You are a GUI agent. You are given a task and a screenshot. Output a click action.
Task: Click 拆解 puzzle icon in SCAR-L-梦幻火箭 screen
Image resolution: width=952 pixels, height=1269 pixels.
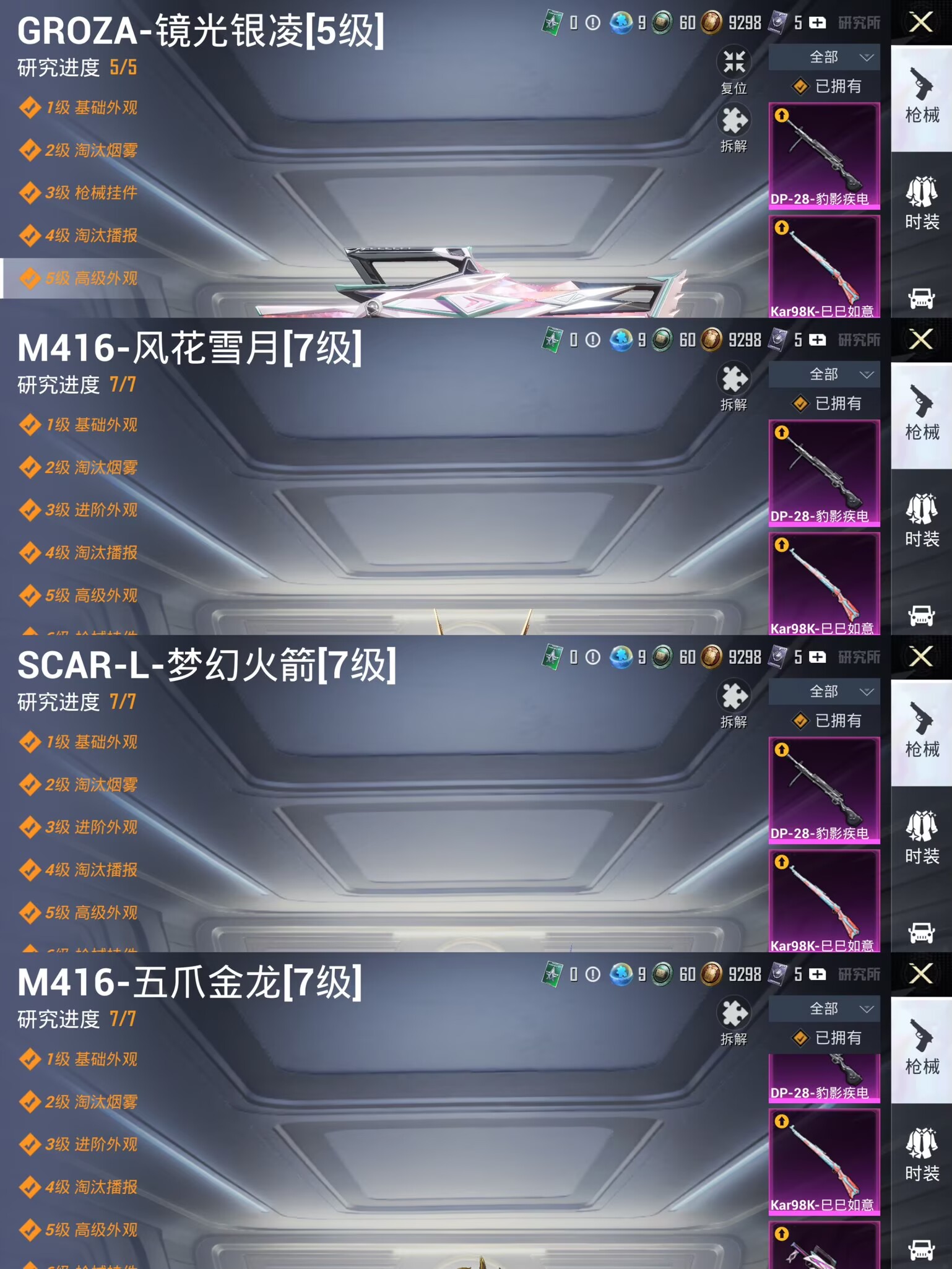pyautogui.click(x=733, y=696)
